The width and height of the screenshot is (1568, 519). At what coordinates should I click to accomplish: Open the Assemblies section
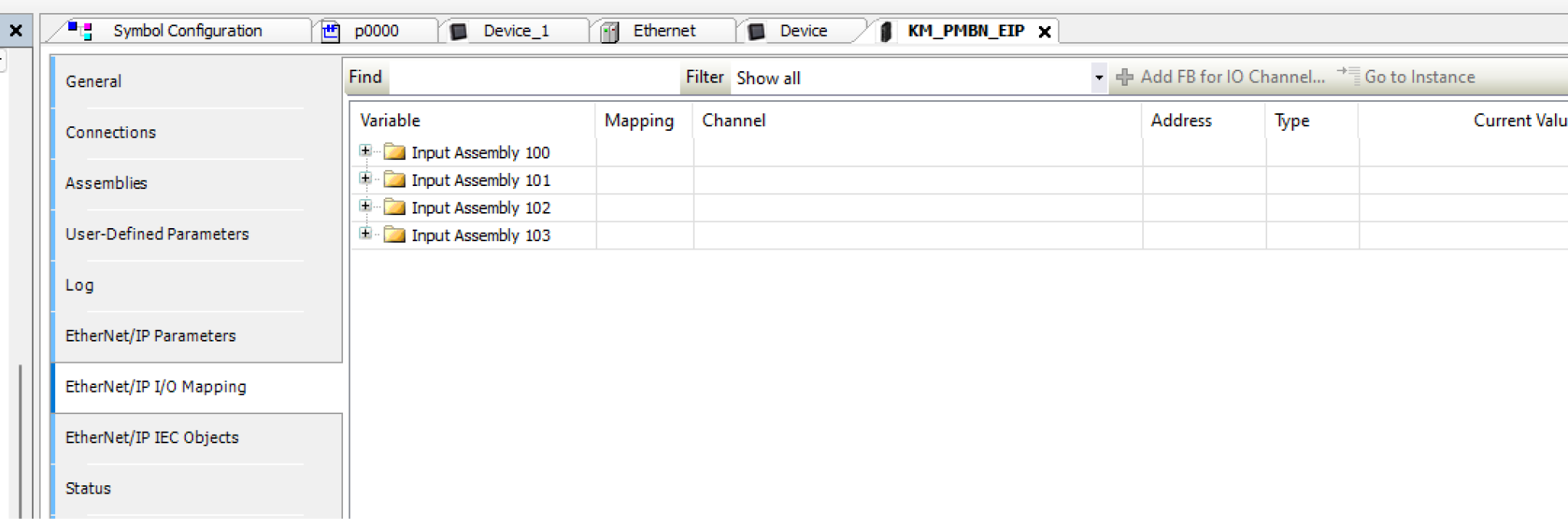pyautogui.click(x=106, y=183)
